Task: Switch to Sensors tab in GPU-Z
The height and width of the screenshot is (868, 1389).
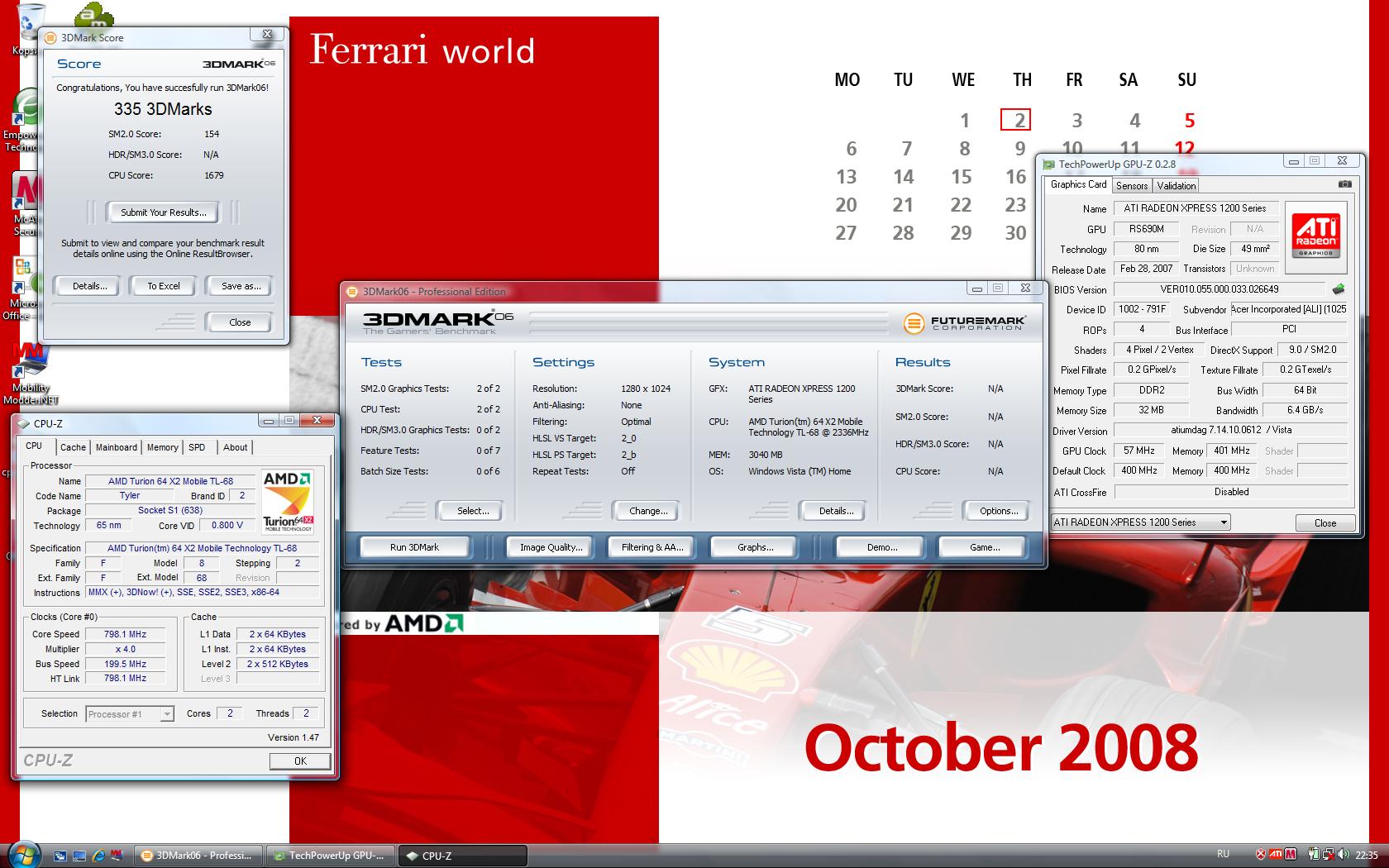Action: (x=1132, y=186)
